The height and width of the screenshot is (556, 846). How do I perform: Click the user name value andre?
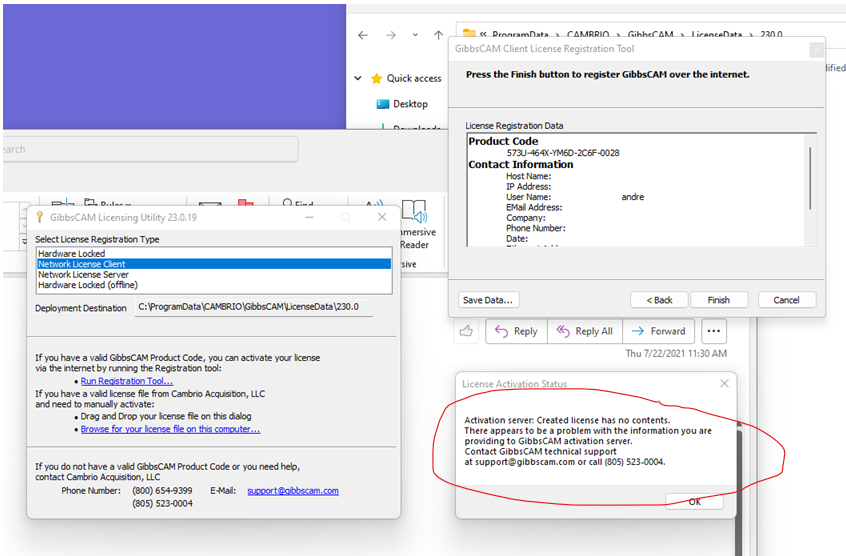[632, 197]
